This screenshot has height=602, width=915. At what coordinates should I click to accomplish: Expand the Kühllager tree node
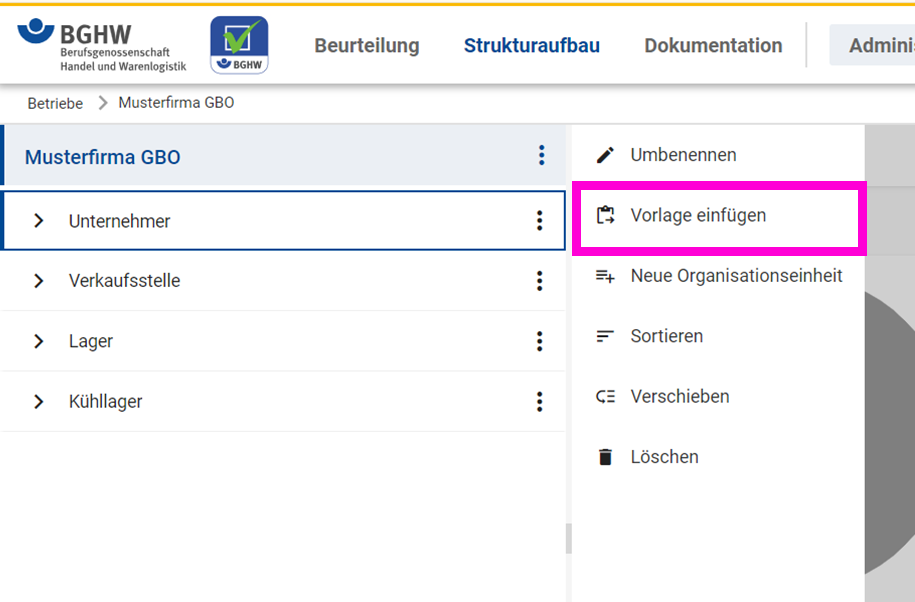[x=39, y=401]
